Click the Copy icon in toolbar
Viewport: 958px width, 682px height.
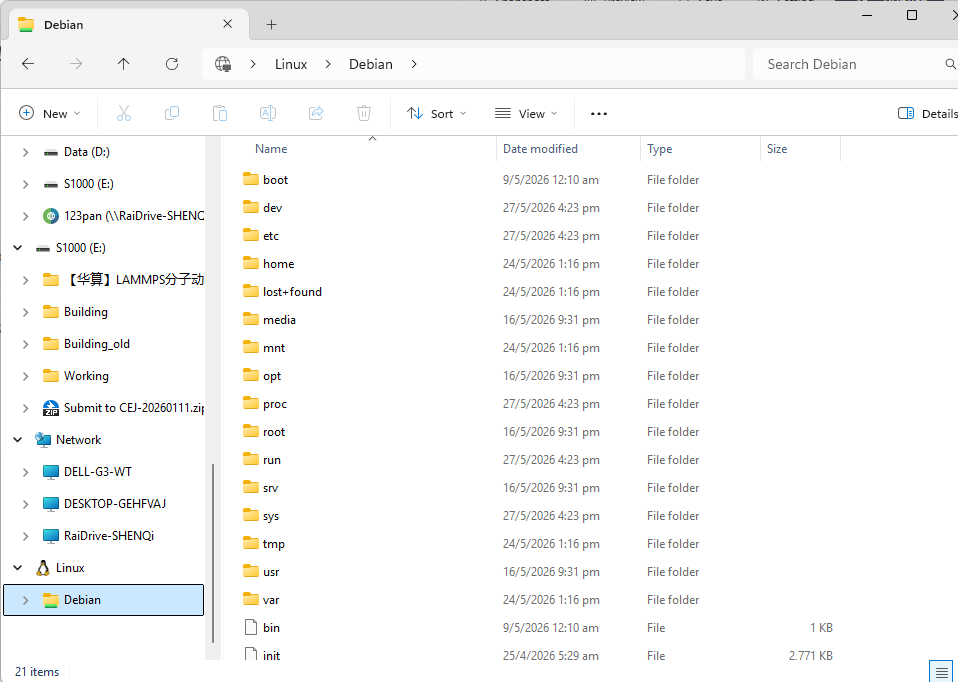pyautogui.click(x=172, y=113)
